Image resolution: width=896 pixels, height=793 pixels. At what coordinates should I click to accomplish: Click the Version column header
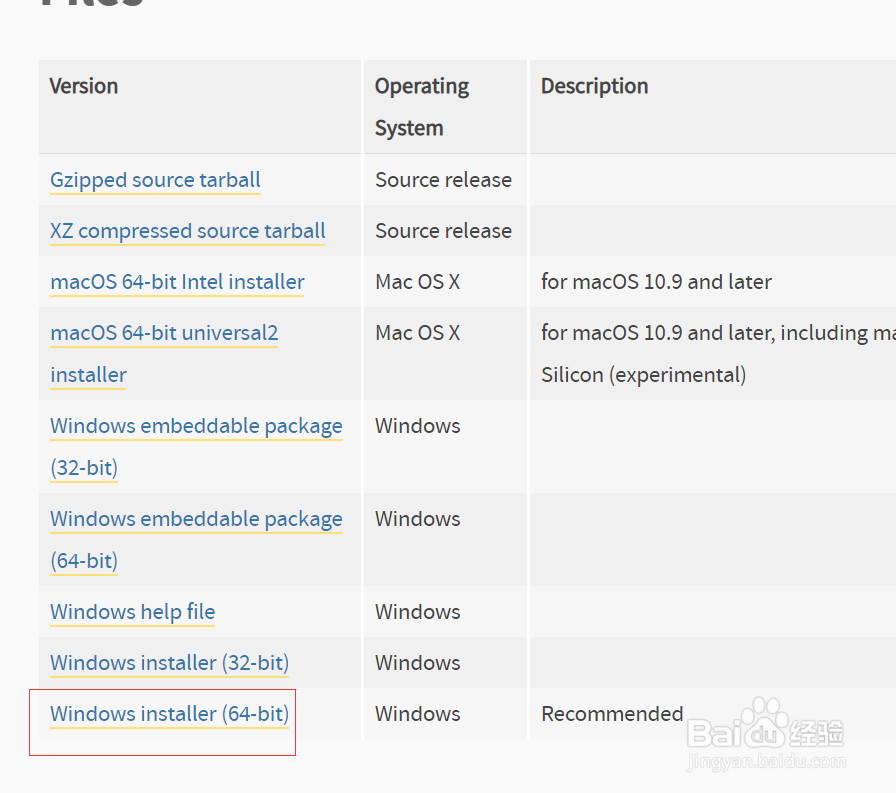point(83,86)
